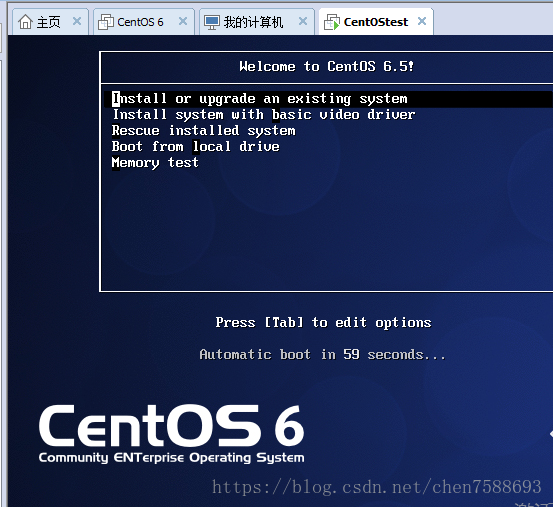This screenshot has height=507, width=553.
Task: Click the running VM icon on CentOStest tab
Action: [332, 22]
